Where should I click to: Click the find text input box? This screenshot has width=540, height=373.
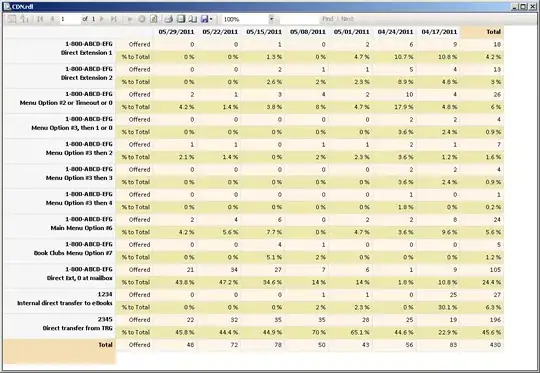299,19
